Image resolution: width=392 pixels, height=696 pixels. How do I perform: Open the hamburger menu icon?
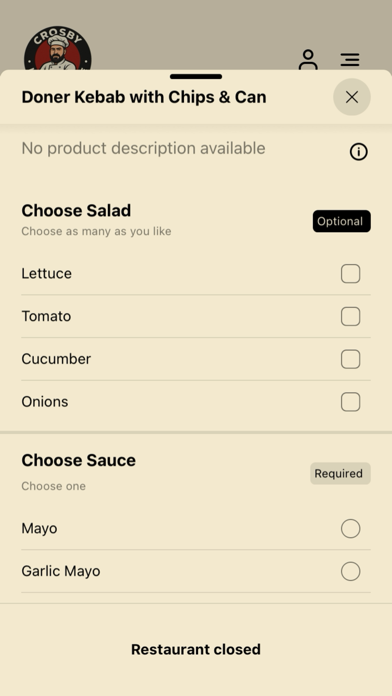(x=350, y=59)
